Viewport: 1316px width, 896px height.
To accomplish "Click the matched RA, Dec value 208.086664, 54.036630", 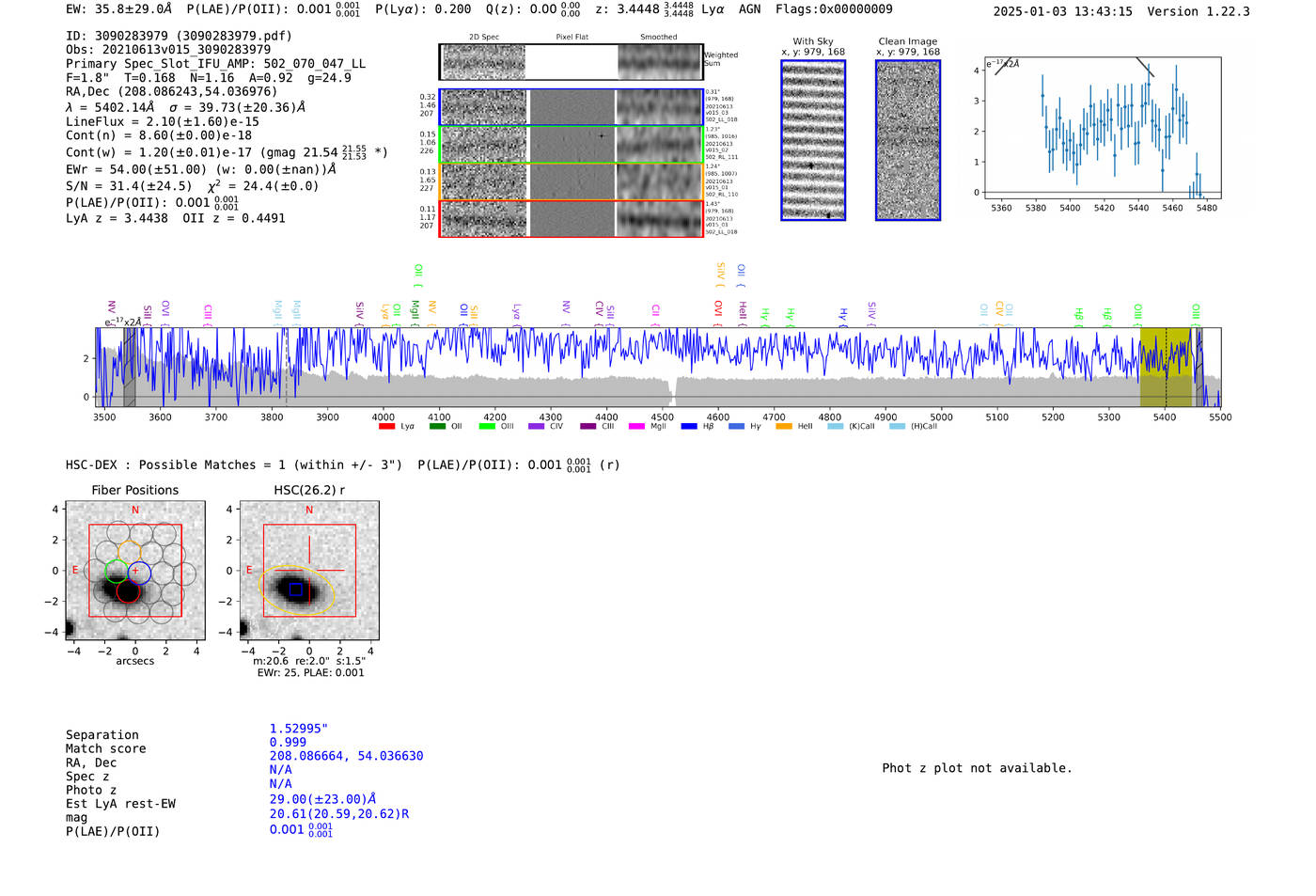I will (346, 756).
